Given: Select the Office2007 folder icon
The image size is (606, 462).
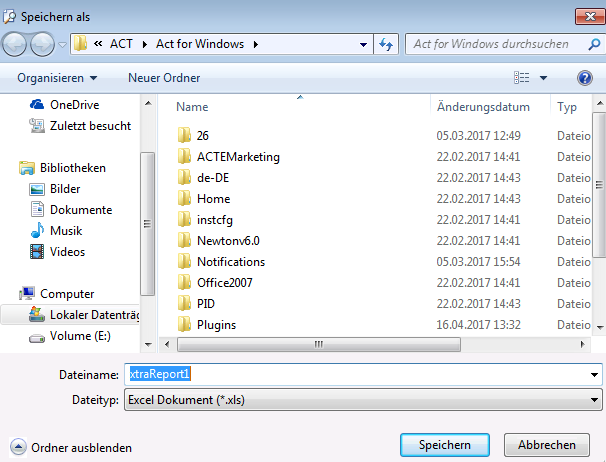Looking at the screenshot, I should pyautogui.click(x=184, y=283).
